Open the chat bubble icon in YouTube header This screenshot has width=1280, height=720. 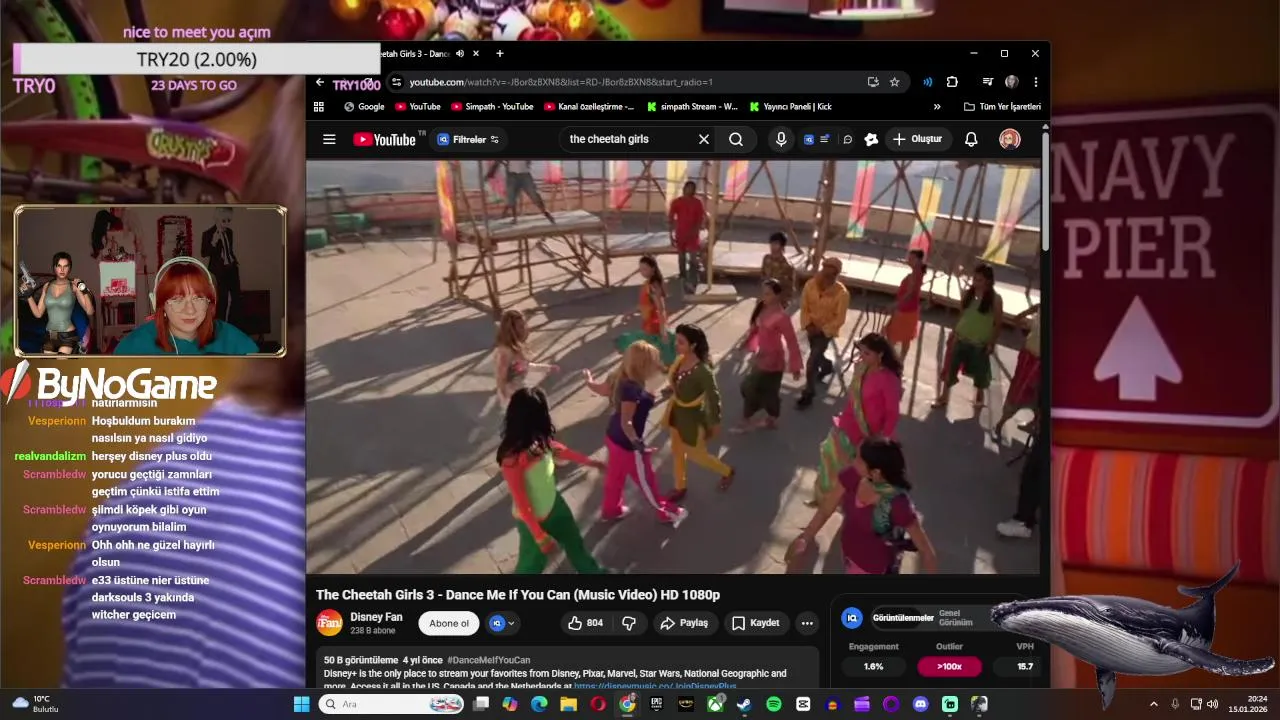847,139
